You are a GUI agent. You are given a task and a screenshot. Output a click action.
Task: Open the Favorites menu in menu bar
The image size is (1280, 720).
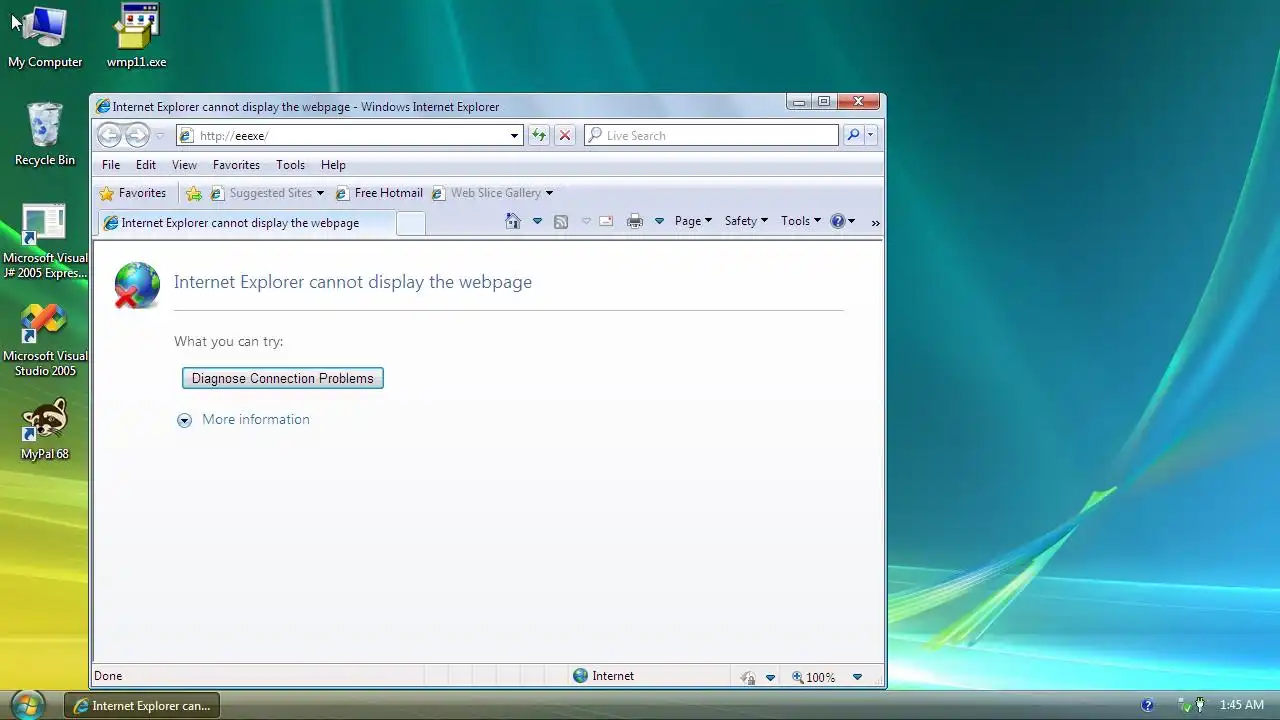(236, 165)
